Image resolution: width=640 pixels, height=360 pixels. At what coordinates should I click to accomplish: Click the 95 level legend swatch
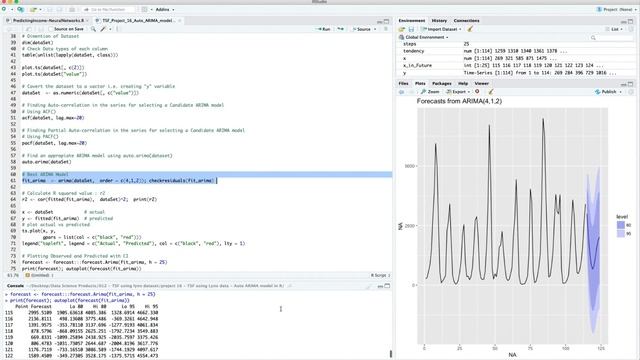pos(621,233)
